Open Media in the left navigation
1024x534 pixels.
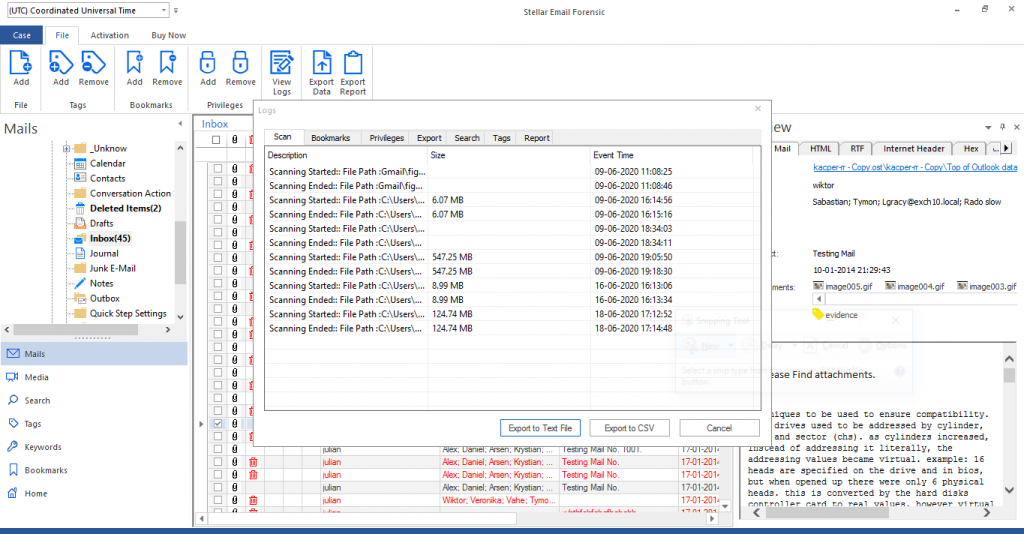coord(37,377)
